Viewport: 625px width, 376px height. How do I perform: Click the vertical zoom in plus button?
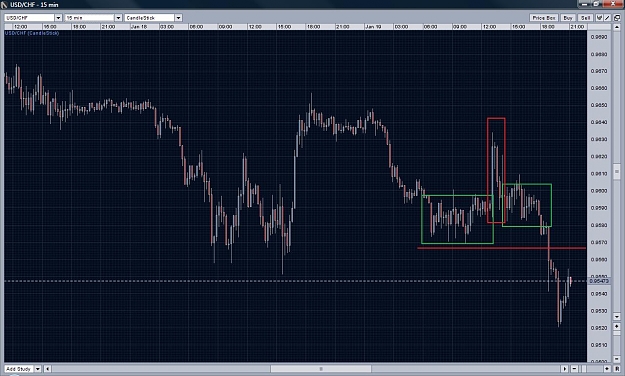[617, 326]
